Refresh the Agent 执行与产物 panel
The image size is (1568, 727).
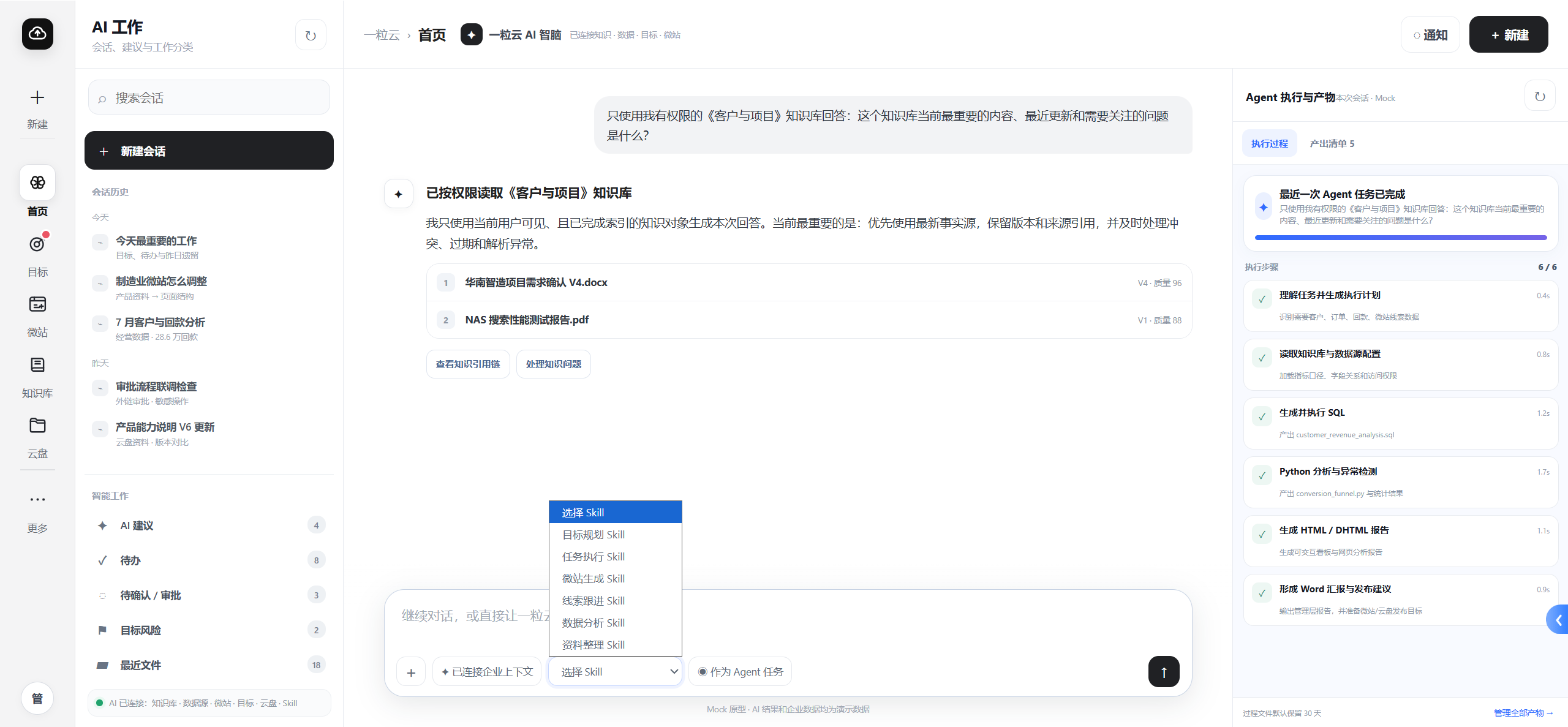click(x=1540, y=96)
